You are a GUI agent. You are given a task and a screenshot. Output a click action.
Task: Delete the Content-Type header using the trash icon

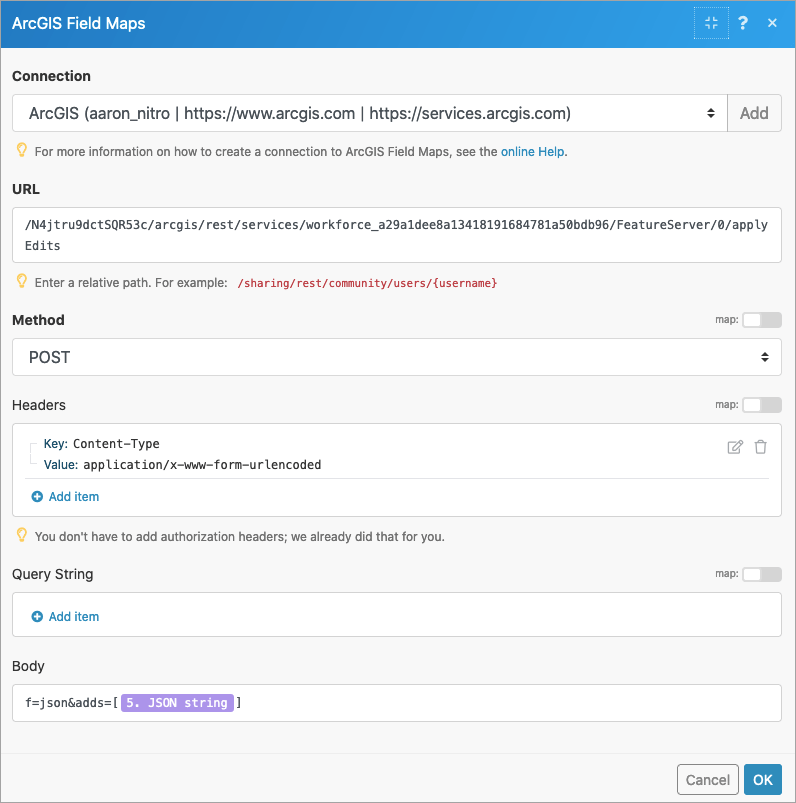pos(760,446)
